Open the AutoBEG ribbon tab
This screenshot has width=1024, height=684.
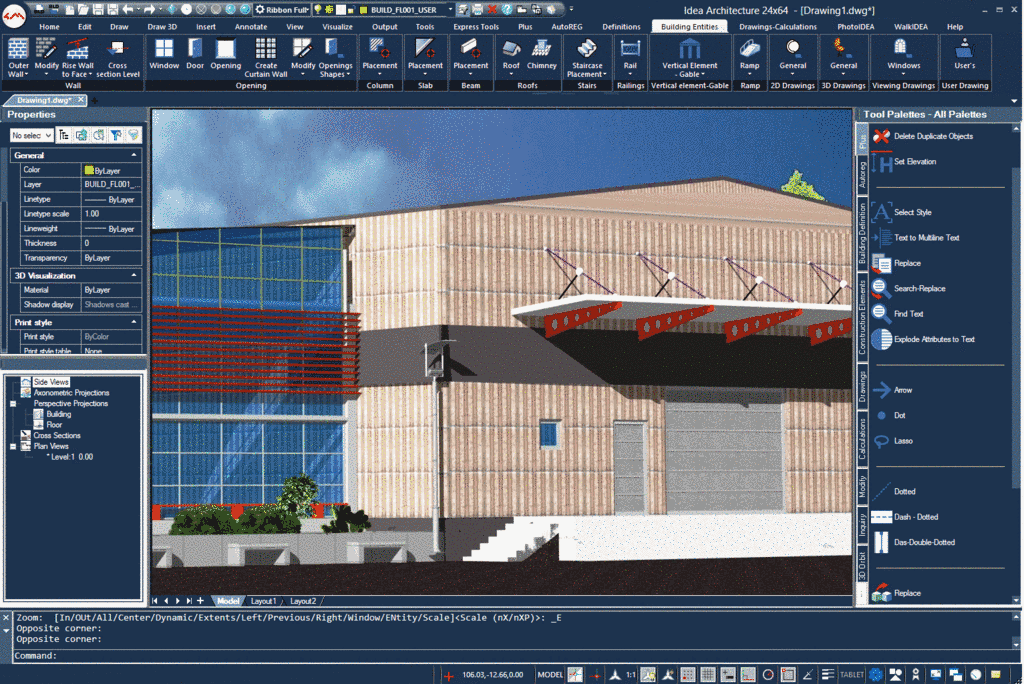click(x=566, y=27)
